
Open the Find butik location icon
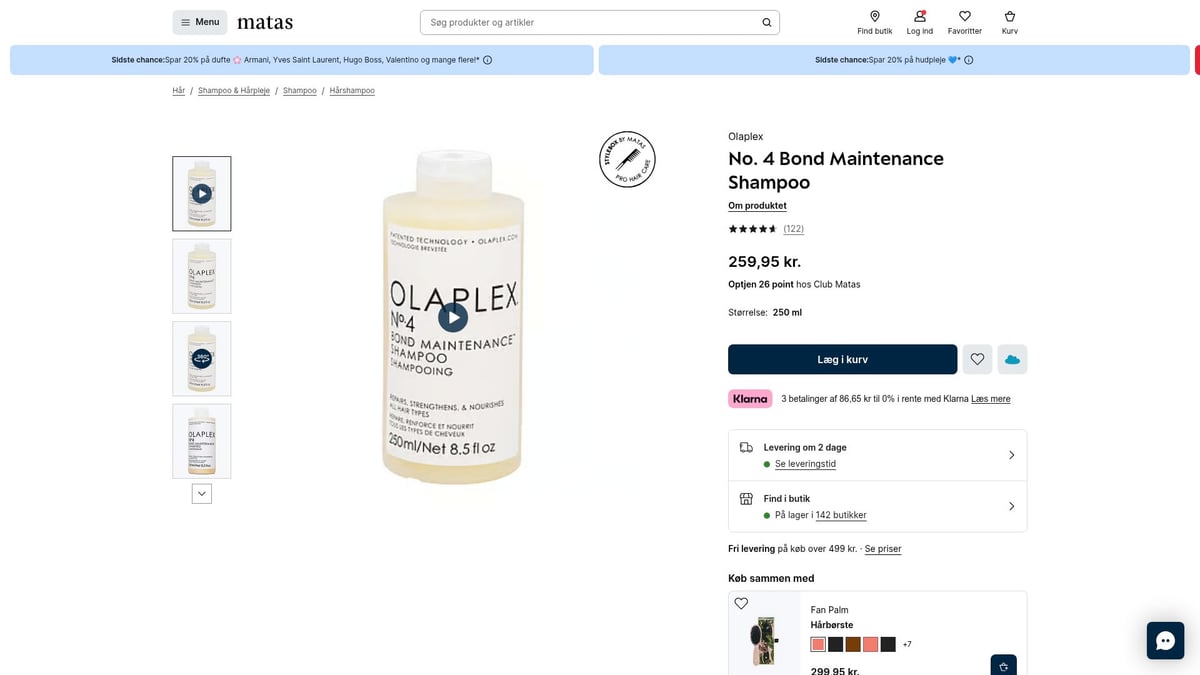[x=874, y=16]
